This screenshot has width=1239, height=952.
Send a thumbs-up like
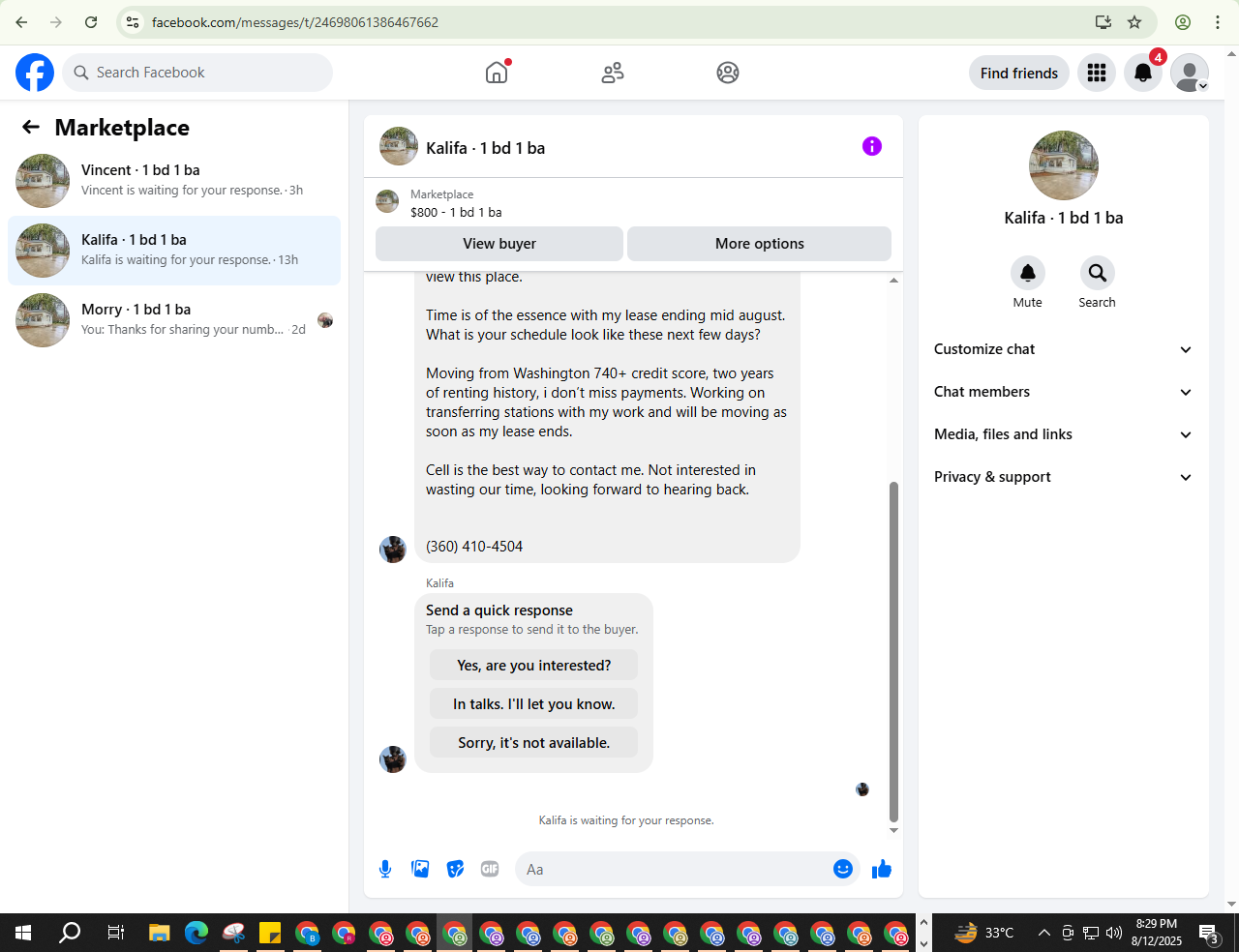point(882,869)
